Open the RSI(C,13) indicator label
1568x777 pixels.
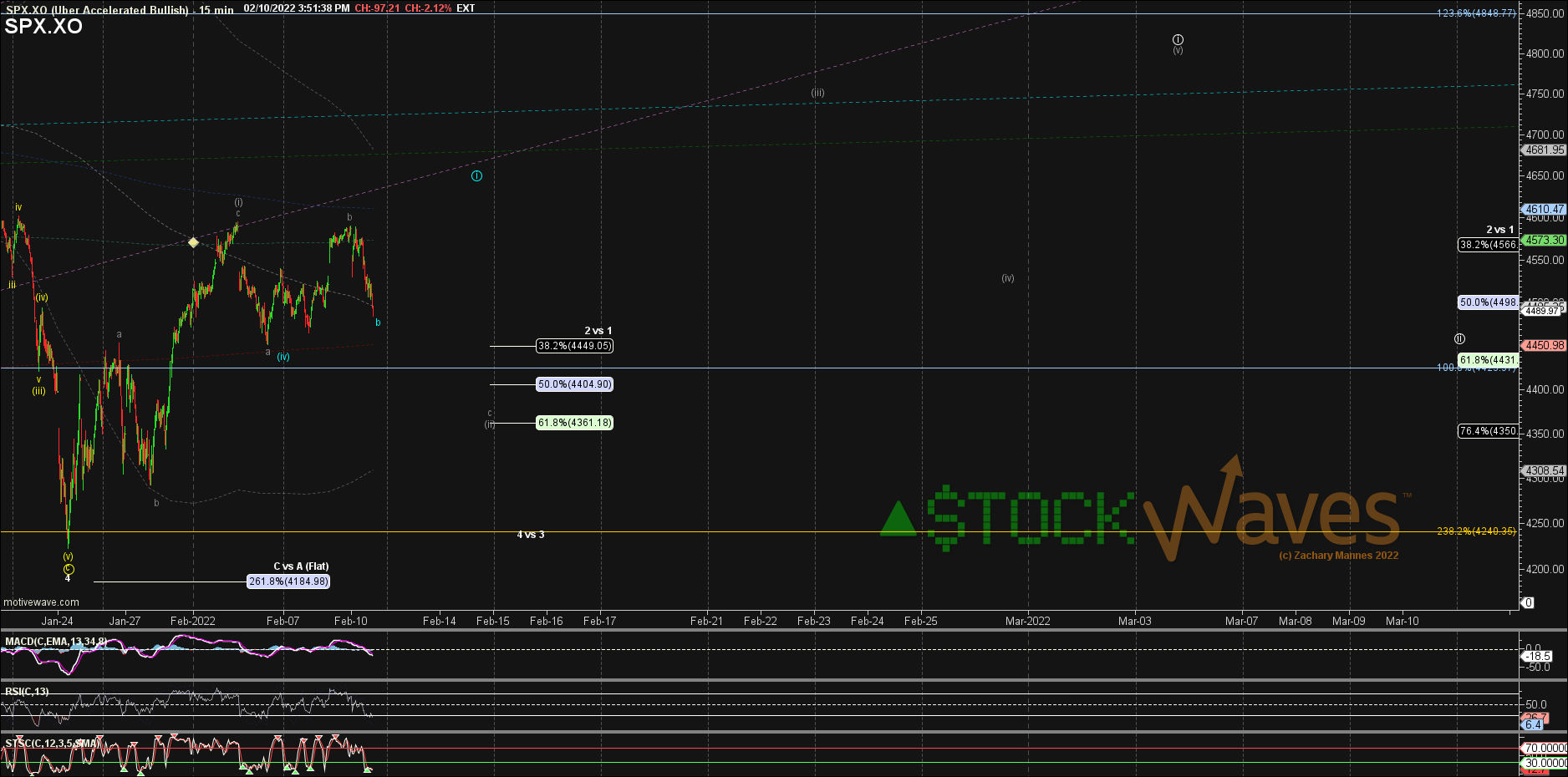27,692
